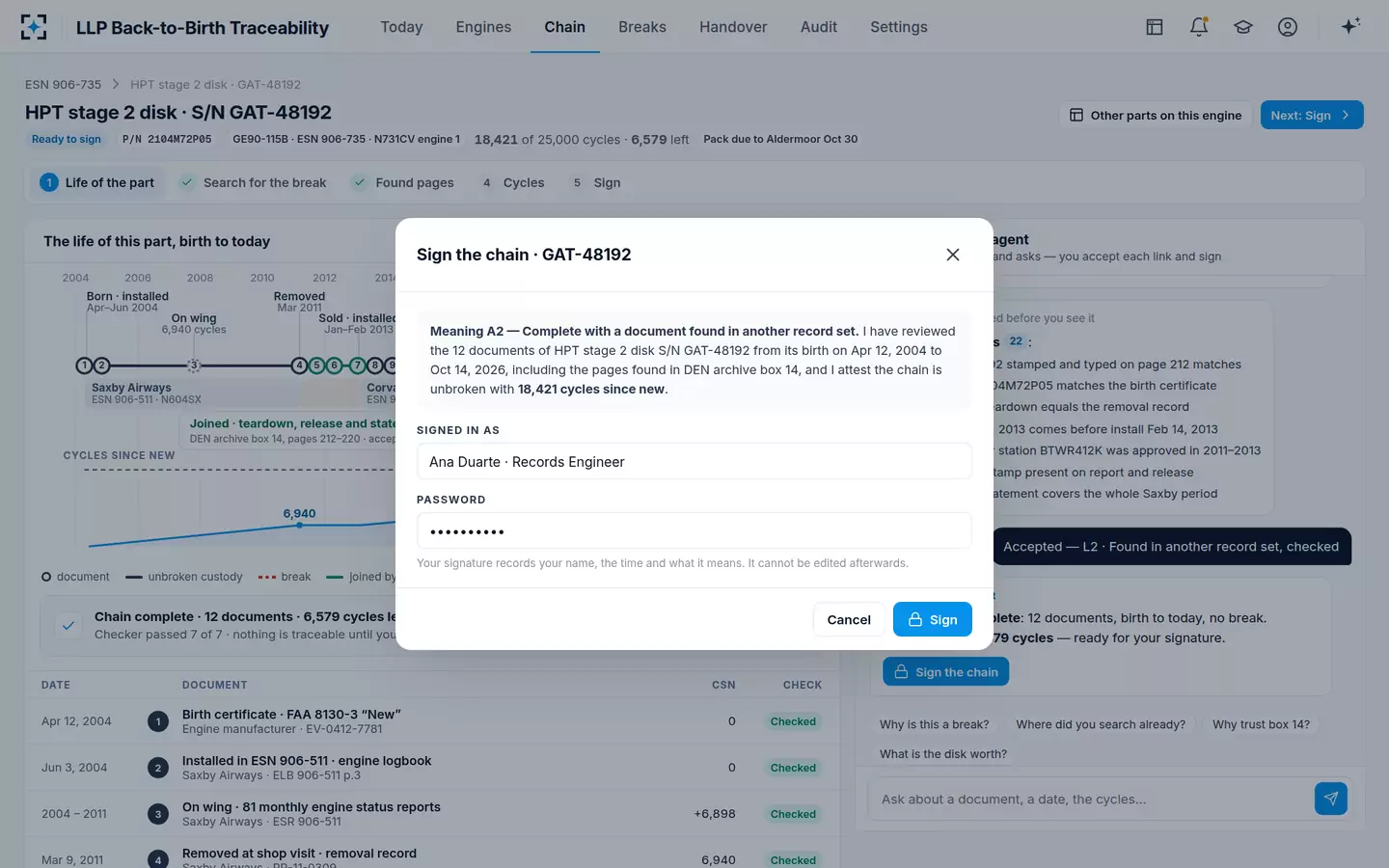This screenshot has height=868, width=1389.
Task: Select the Search for the break step
Action: (x=254, y=182)
